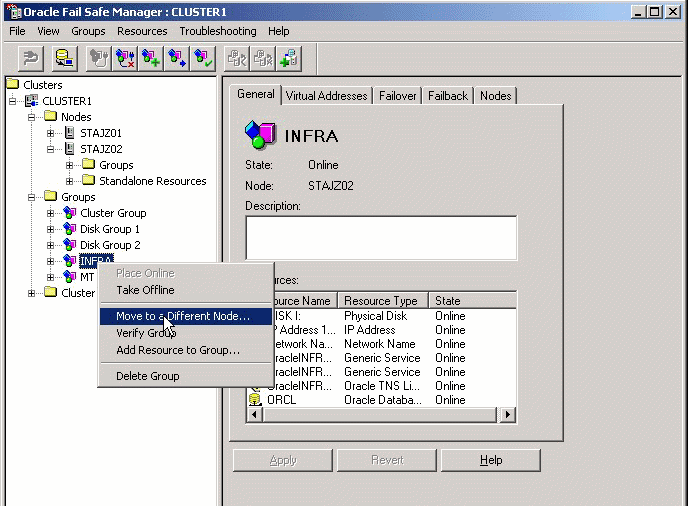Click the ORCL database icon in resource list

click(255, 399)
